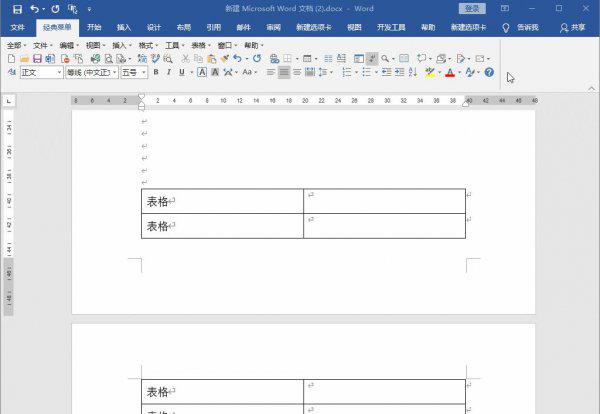Click the Print Preview magnifier icon
The image size is (600, 414).
(109, 59)
